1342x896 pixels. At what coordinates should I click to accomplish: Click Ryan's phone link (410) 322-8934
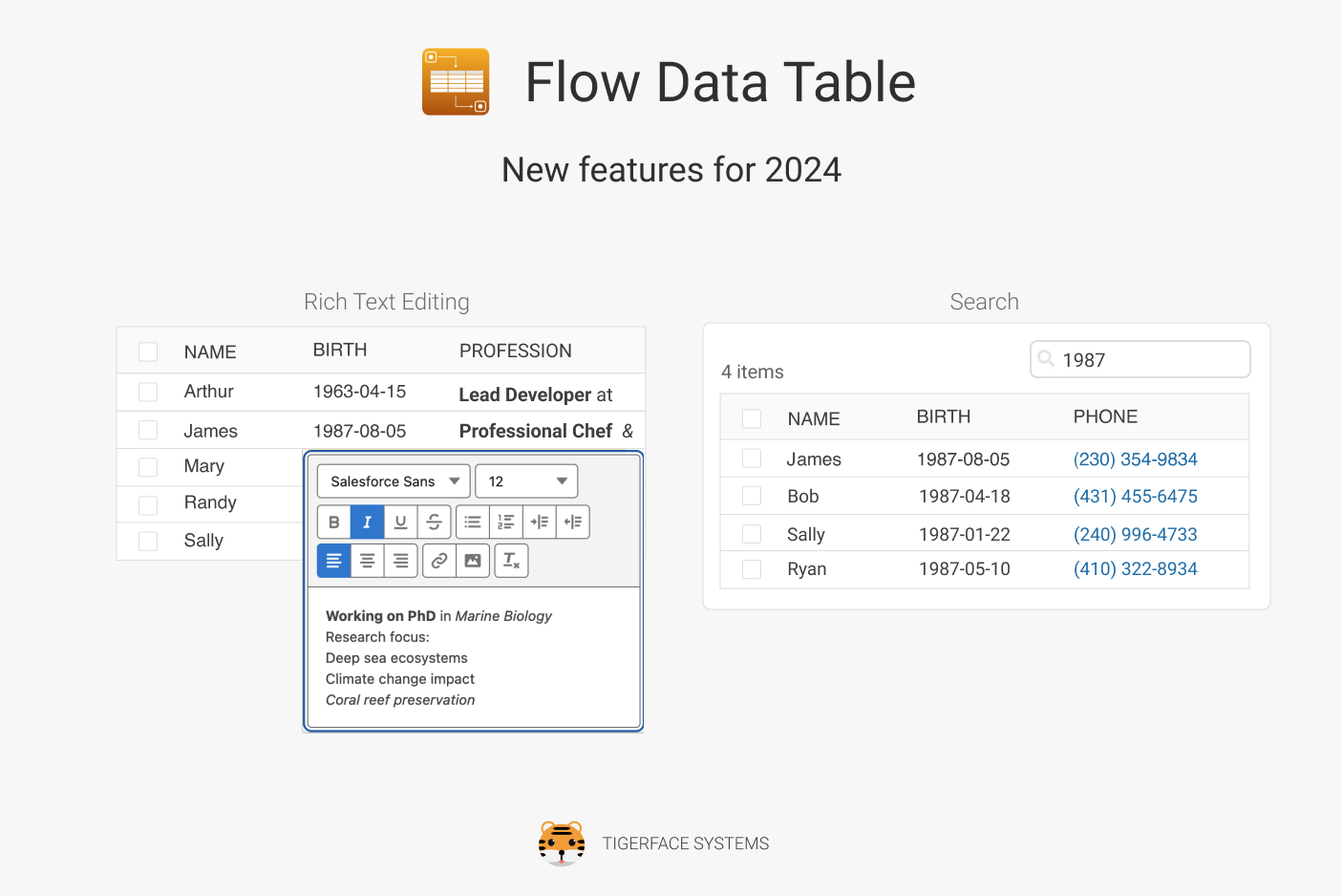pyautogui.click(x=1135, y=569)
